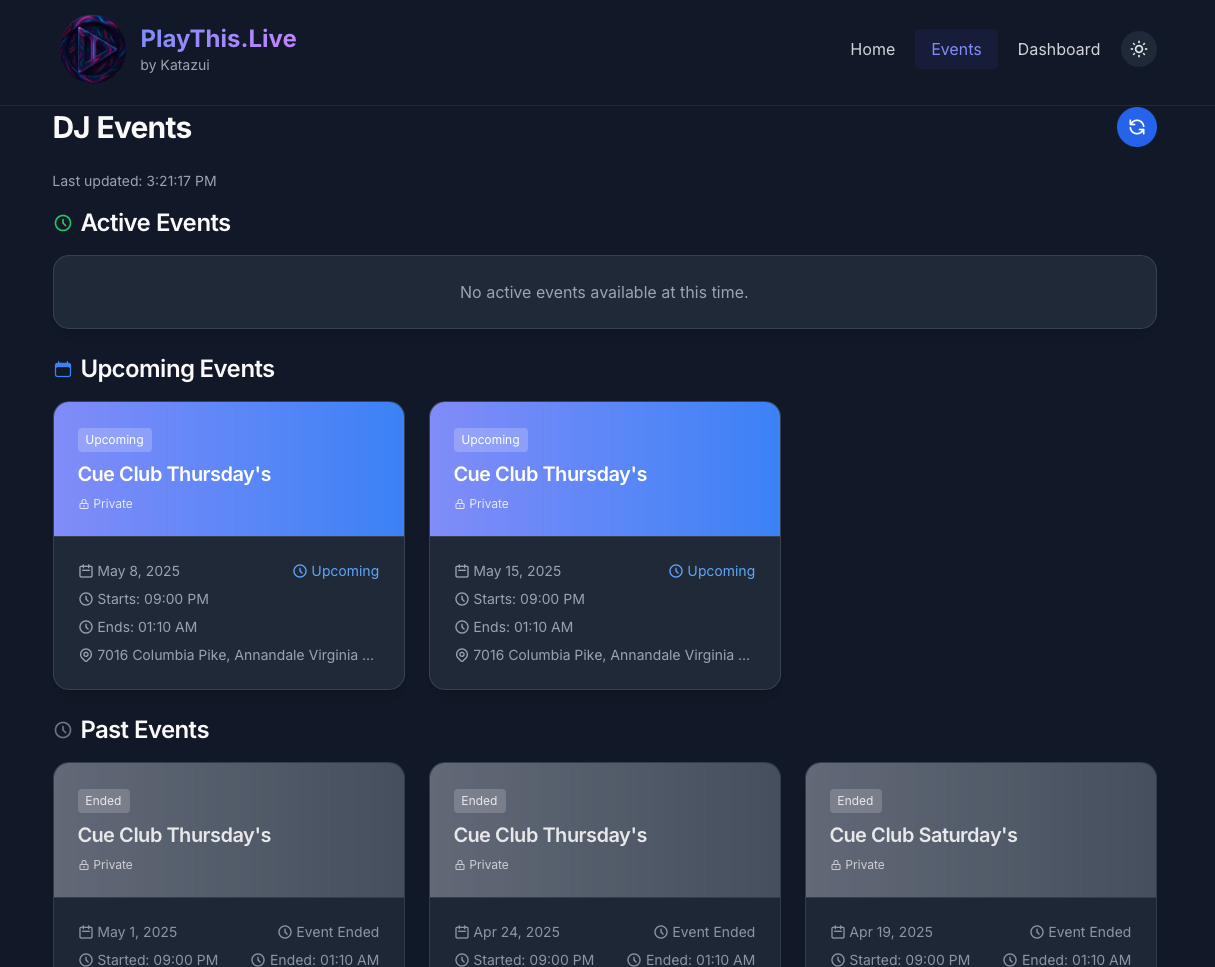
Task: Click the green Active Events clock icon
Action: (x=63, y=223)
